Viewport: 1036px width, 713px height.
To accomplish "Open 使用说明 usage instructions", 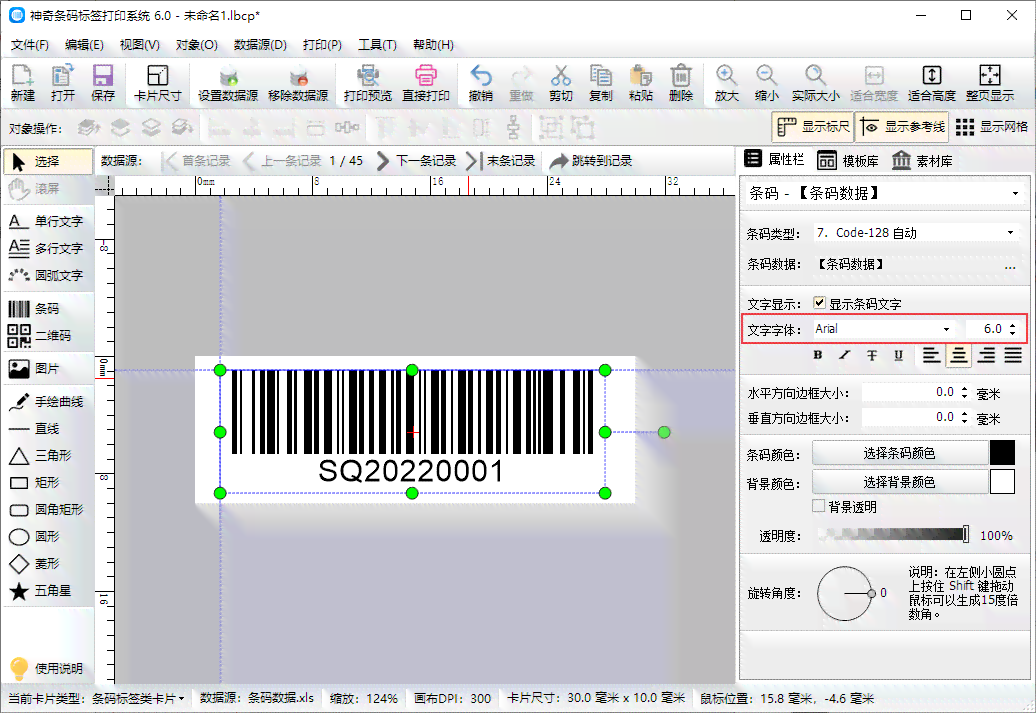I will pos(46,669).
